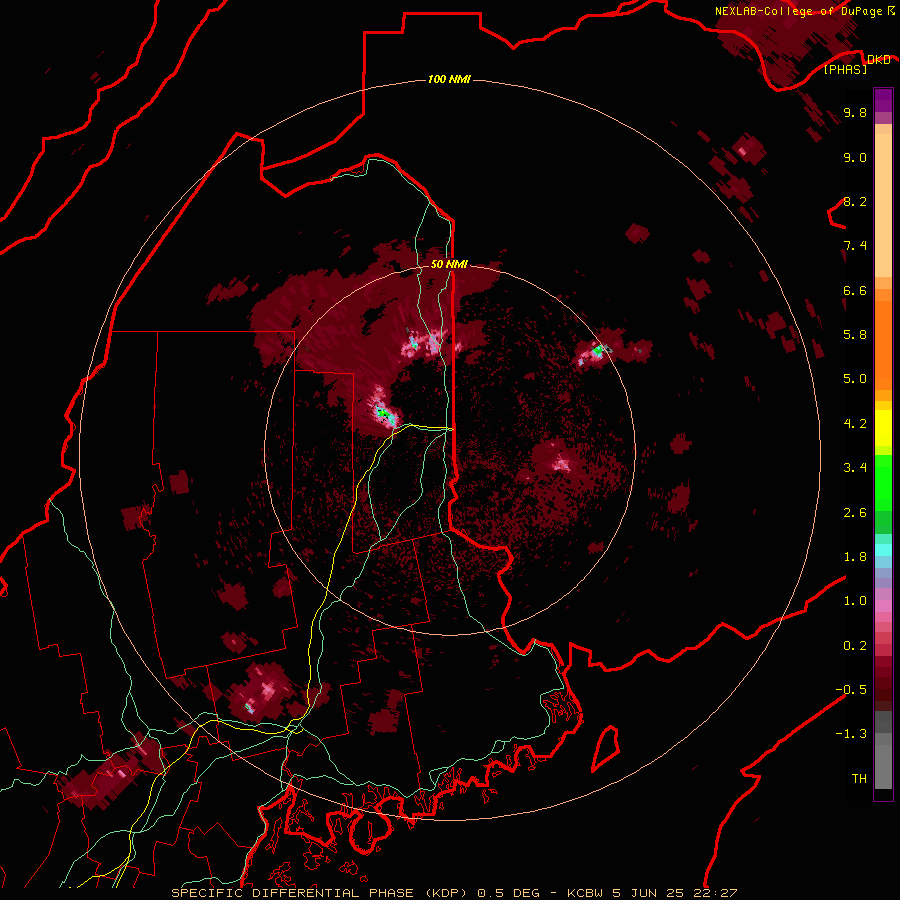The width and height of the screenshot is (900, 900).
Task: Pick the cyan band on the color bar
Action: point(883,550)
